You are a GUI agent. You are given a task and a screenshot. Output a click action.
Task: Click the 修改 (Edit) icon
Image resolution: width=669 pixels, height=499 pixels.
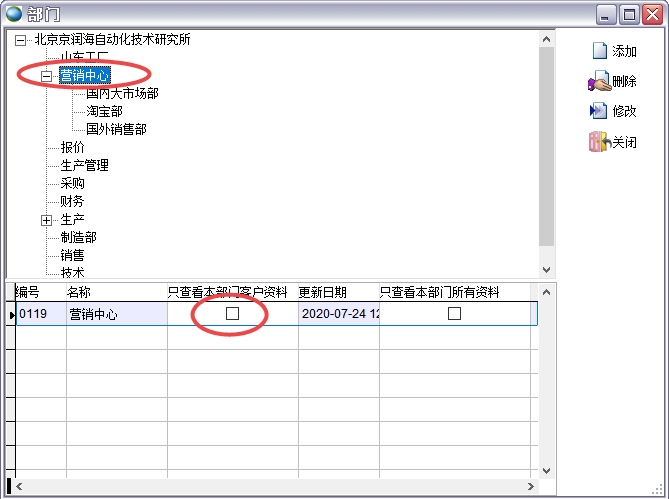point(599,111)
